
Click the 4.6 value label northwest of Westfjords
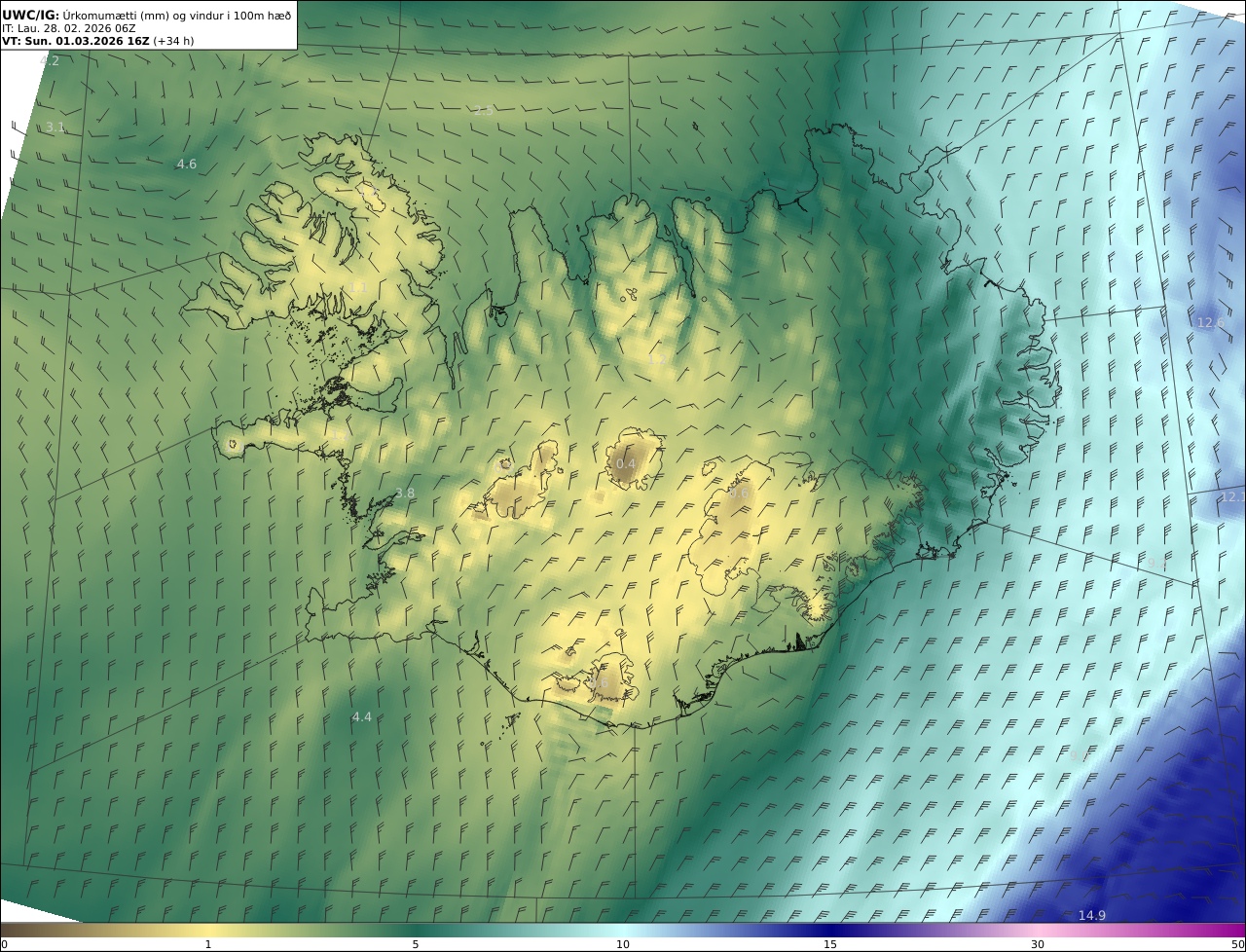[186, 165]
